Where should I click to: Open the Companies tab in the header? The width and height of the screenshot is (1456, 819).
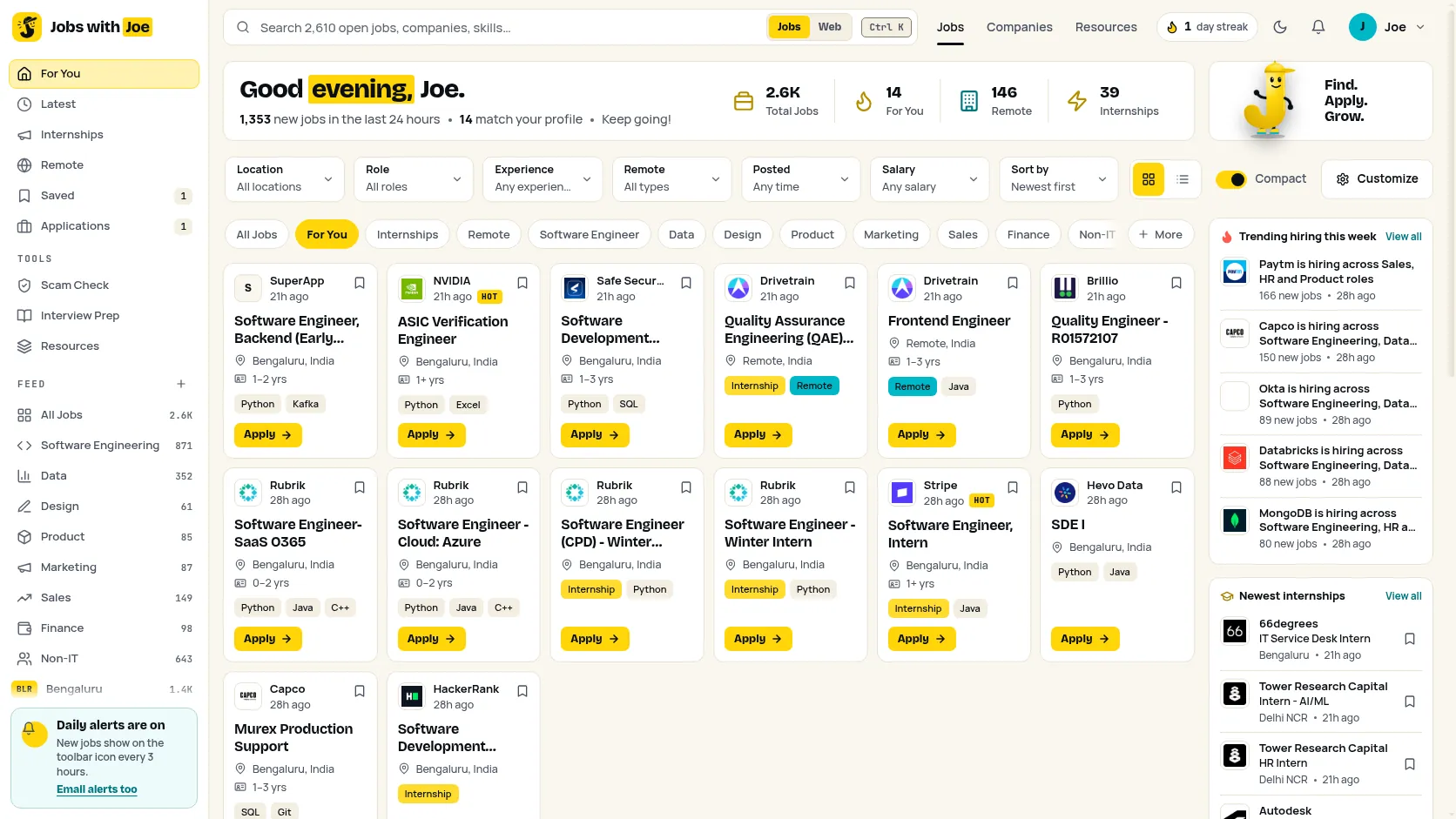[x=1020, y=27]
